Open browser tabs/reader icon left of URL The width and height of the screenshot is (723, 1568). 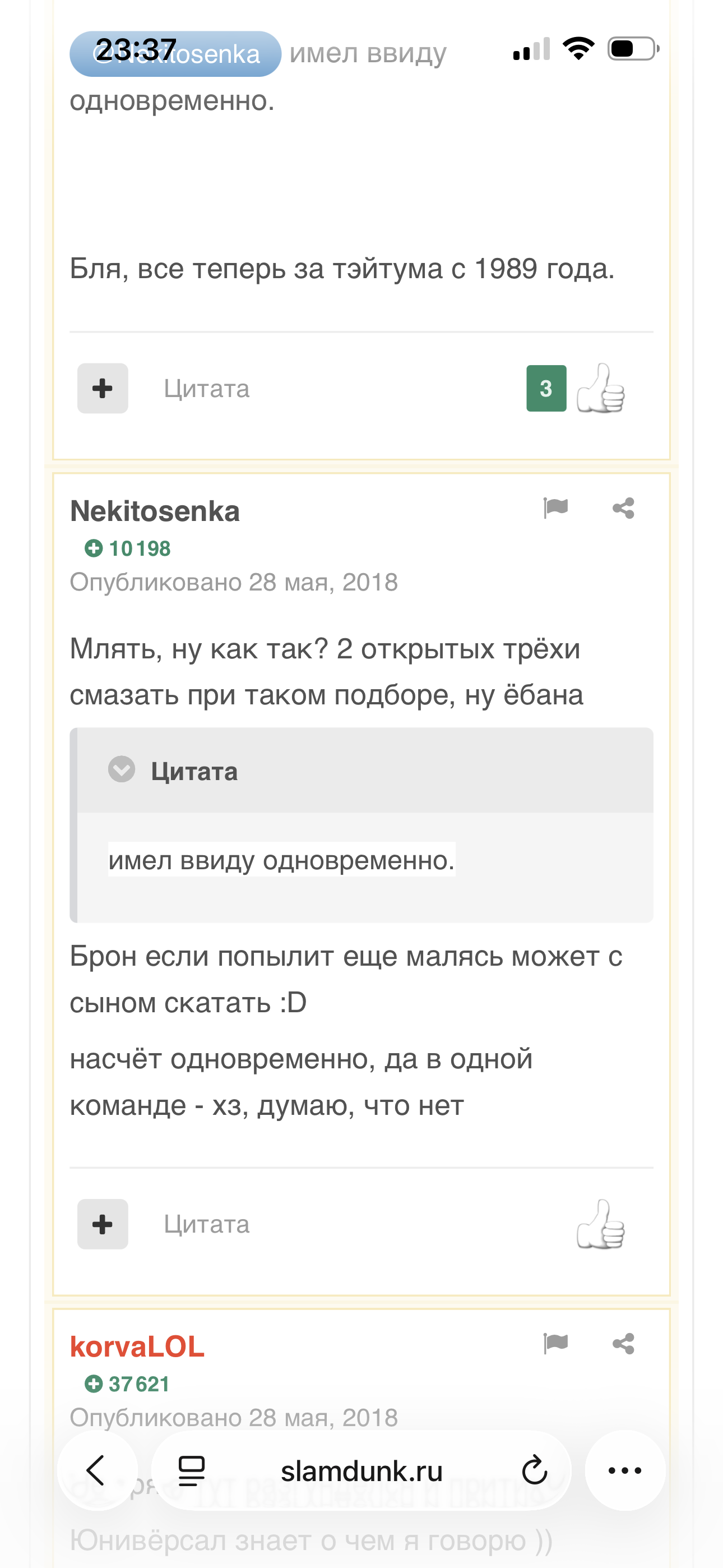[x=191, y=1470]
